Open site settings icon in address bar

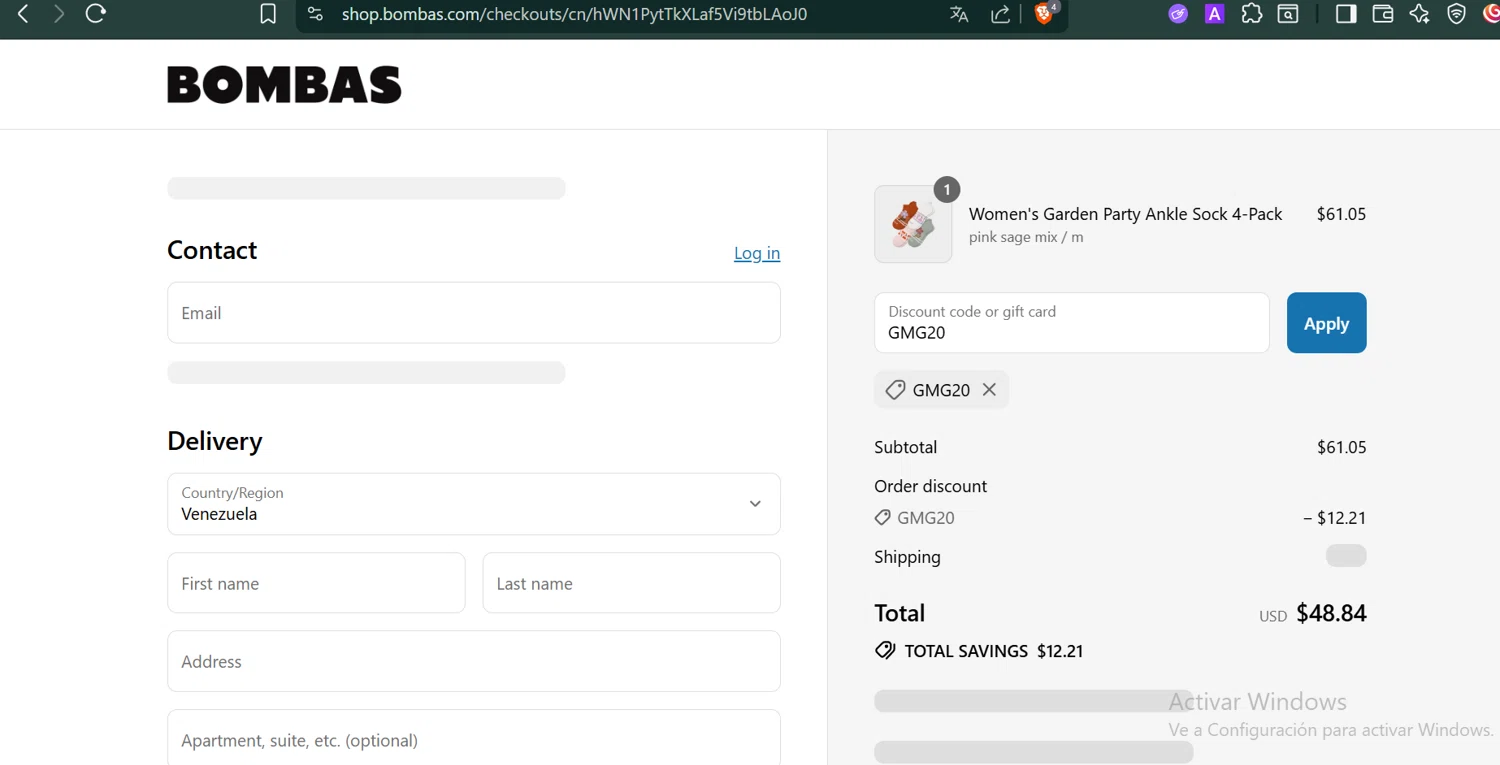click(316, 14)
